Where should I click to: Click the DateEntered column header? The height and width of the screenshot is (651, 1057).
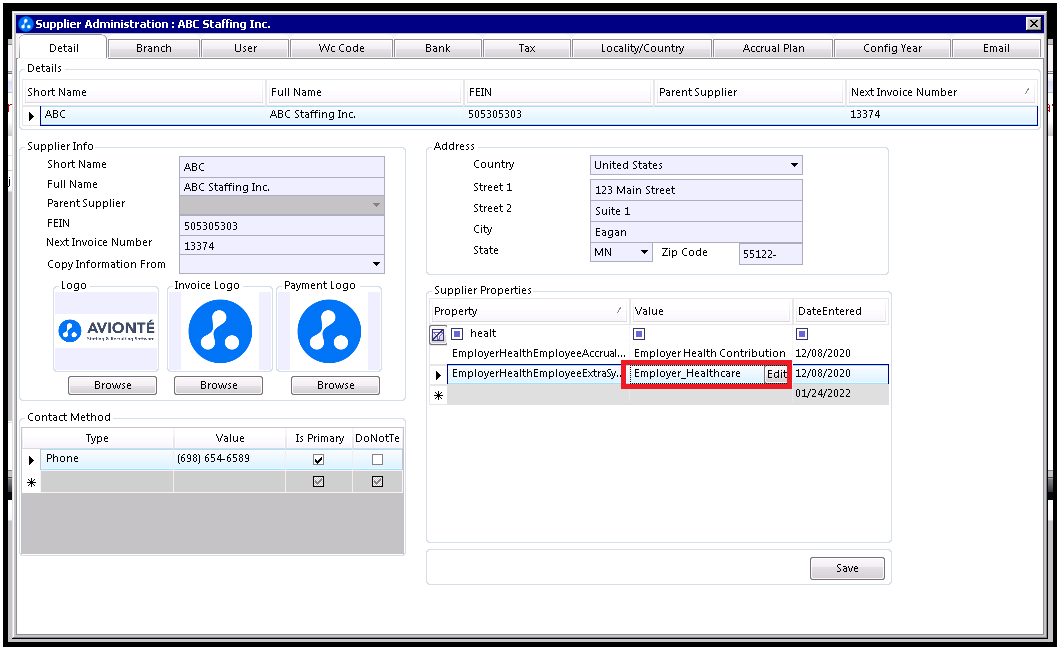pos(840,311)
